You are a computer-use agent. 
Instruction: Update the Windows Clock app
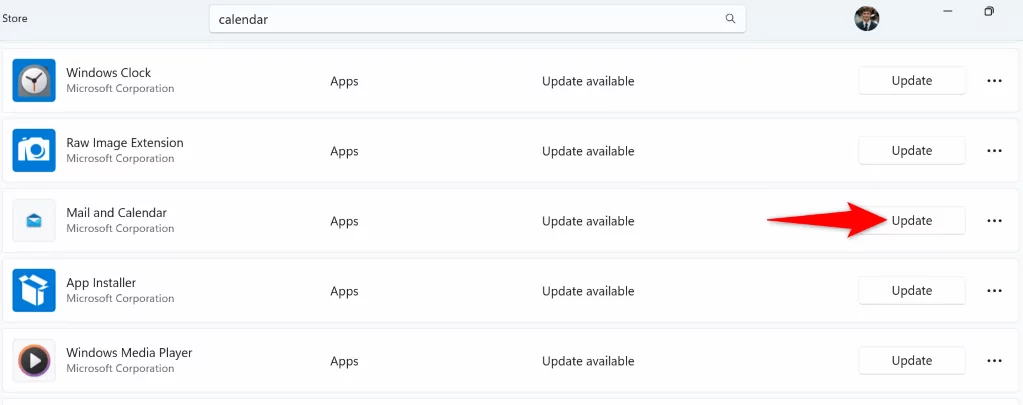(x=911, y=81)
